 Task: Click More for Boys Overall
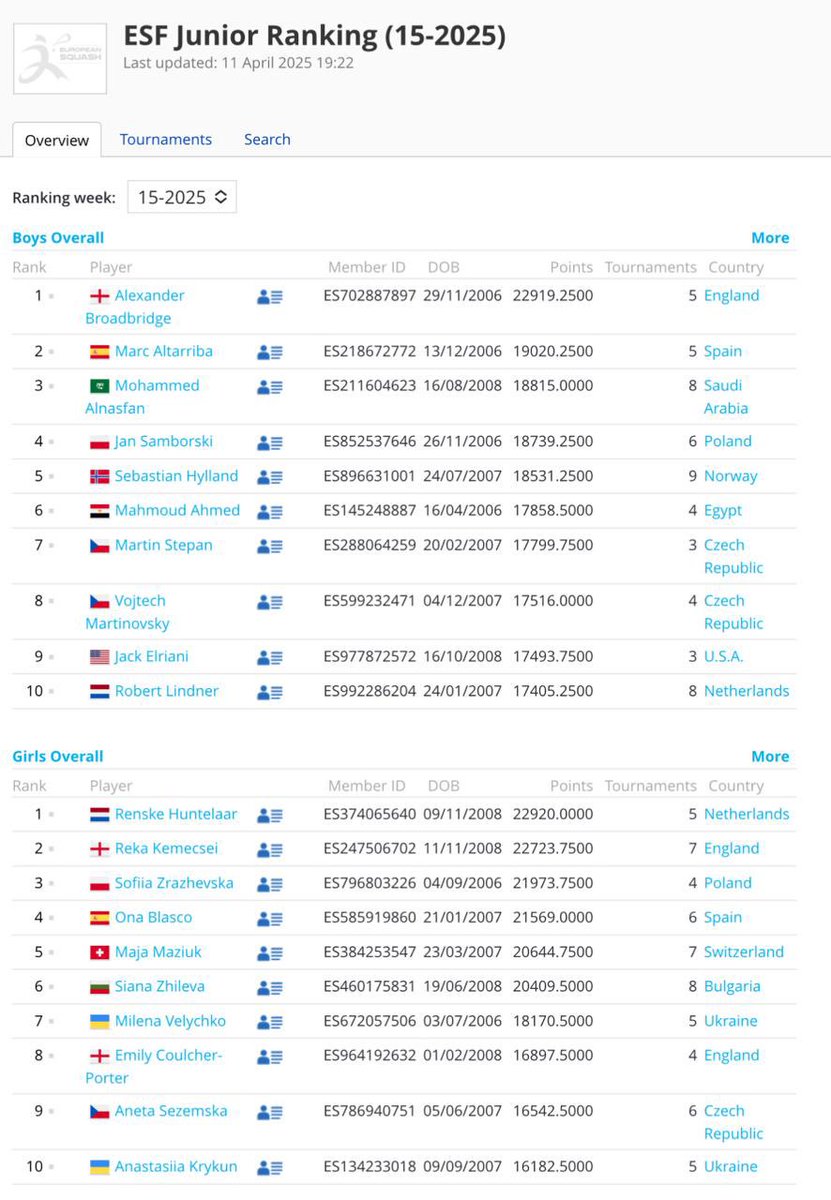tap(770, 237)
